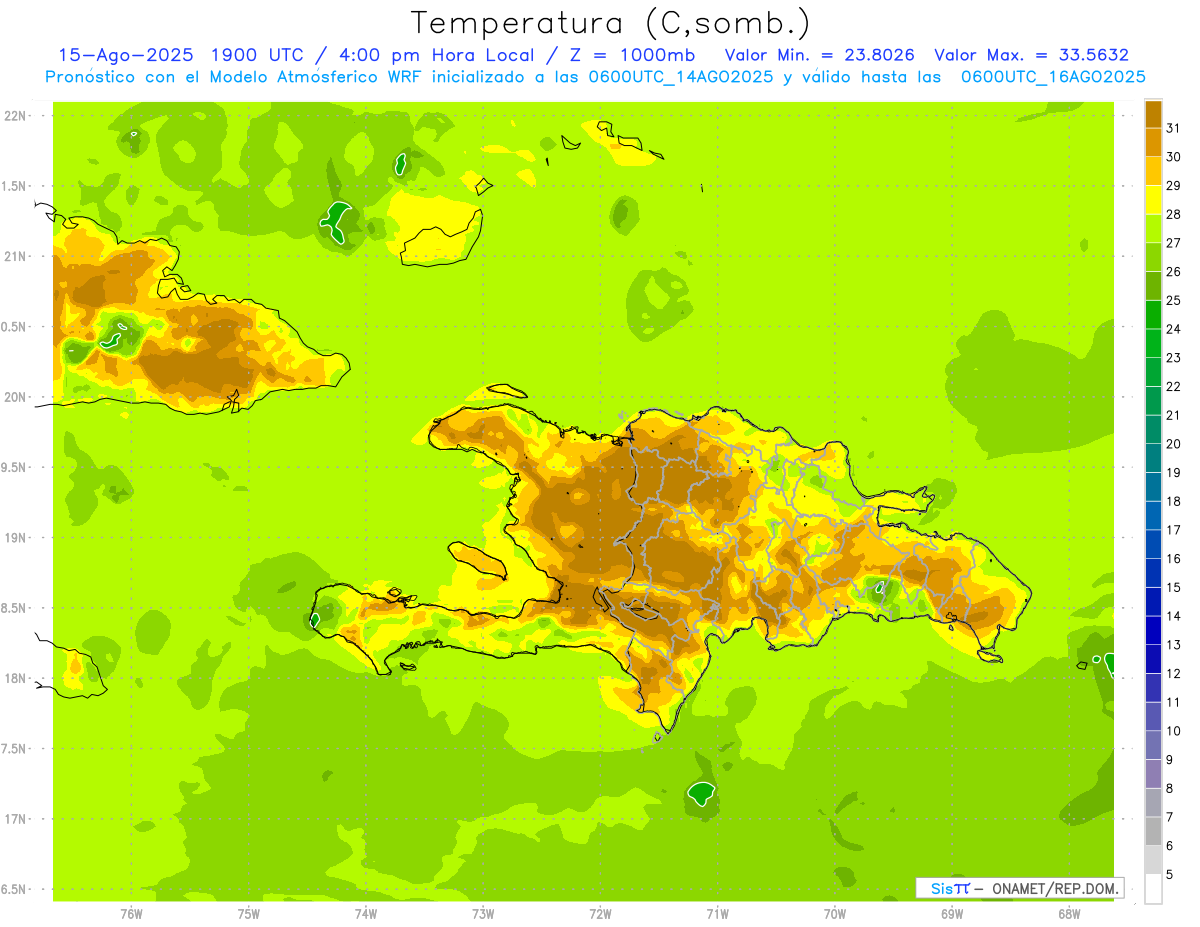
Task: Click the colorbar tick label '31'
Action: [x=1173, y=128]
